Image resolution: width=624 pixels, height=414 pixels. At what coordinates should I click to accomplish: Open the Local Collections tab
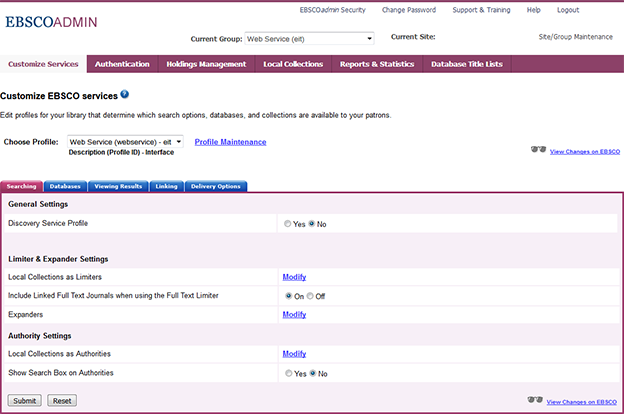[x=293, y=64]
